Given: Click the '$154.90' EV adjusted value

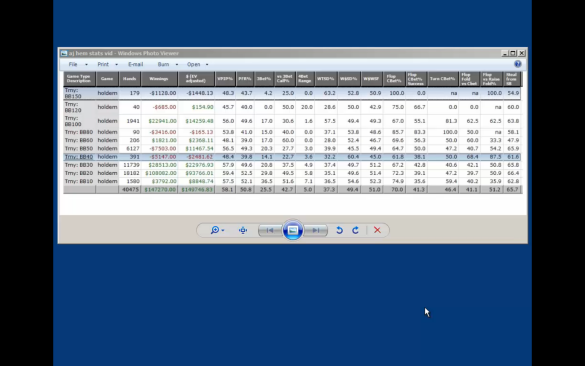Looking at the screenshot, I should click(x=203, y=107).
